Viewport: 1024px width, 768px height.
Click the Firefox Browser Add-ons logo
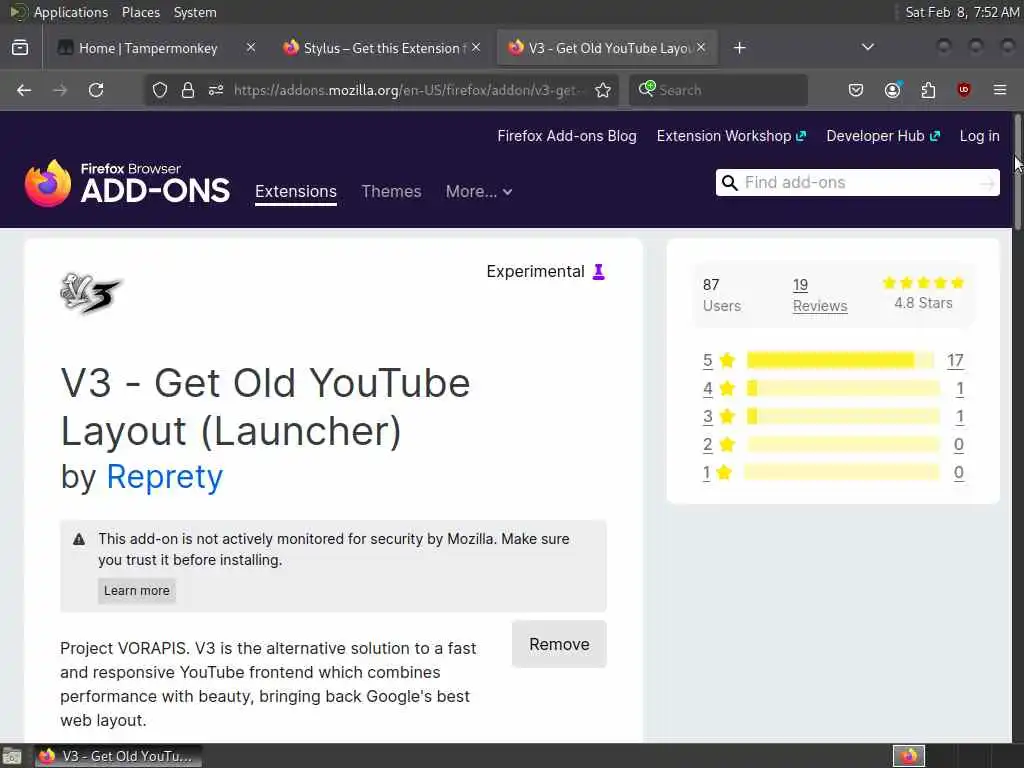click(x=127, y=184)
